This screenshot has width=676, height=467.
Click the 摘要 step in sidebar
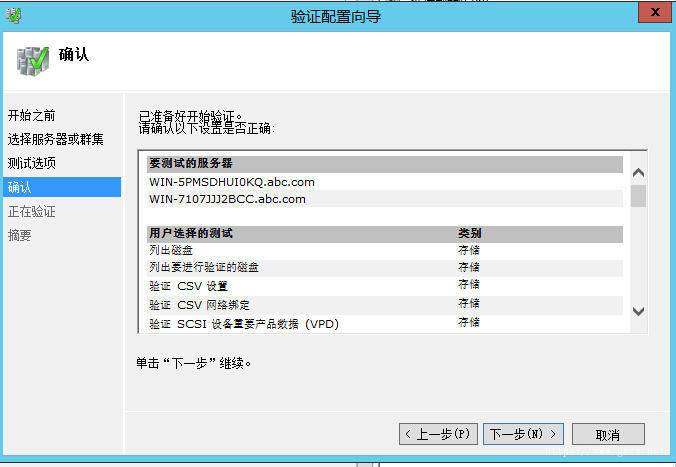19,235
